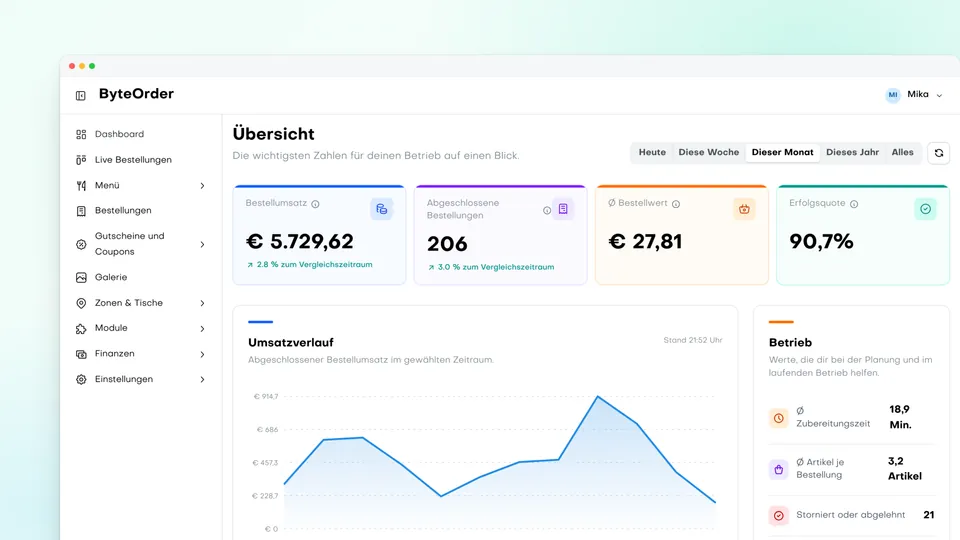Click the Betrieb heading
This screenshot has width=960, height=540.
[790, 342]
